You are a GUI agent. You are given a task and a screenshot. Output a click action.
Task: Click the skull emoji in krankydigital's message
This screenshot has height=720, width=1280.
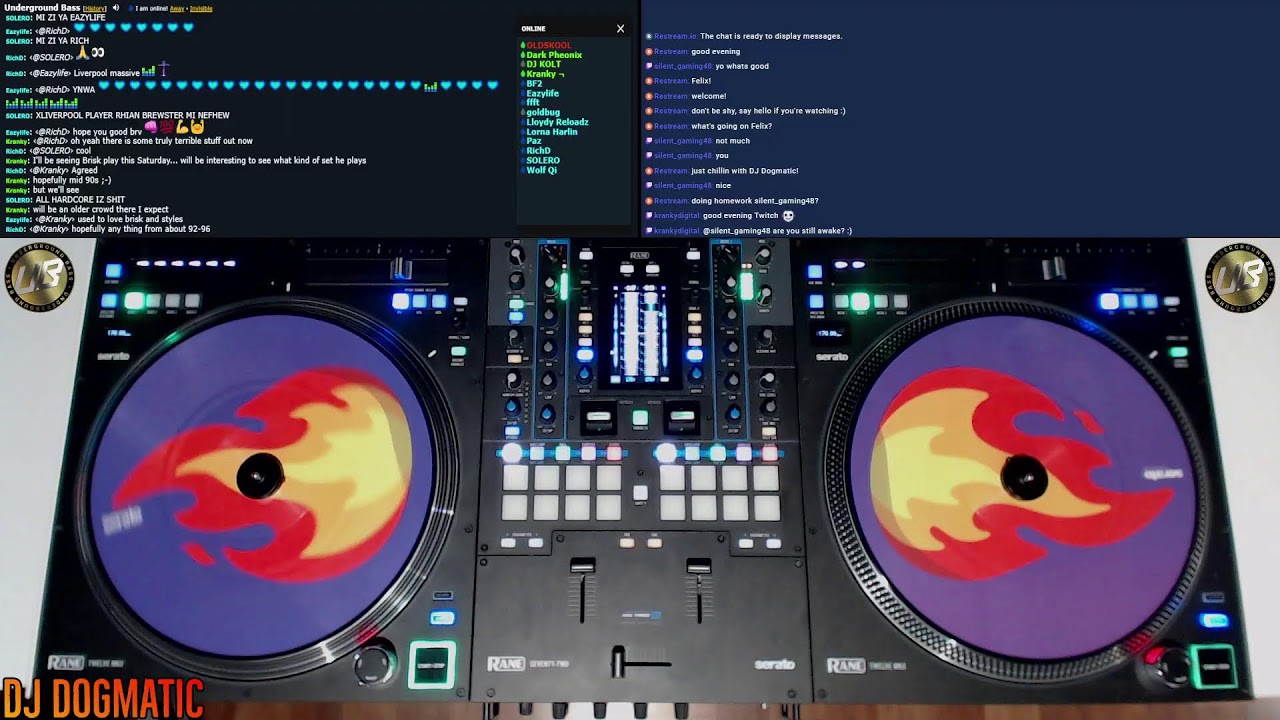pos(788,216)
